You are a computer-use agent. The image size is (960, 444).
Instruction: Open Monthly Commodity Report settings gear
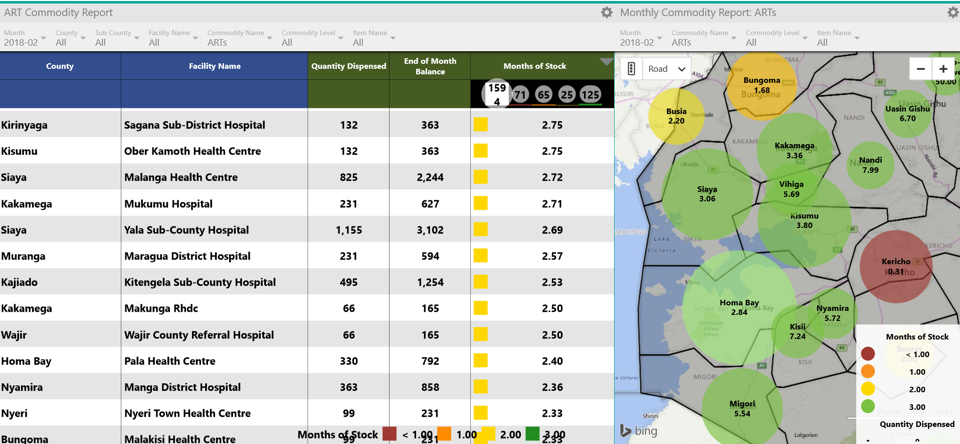pos(952,13)
